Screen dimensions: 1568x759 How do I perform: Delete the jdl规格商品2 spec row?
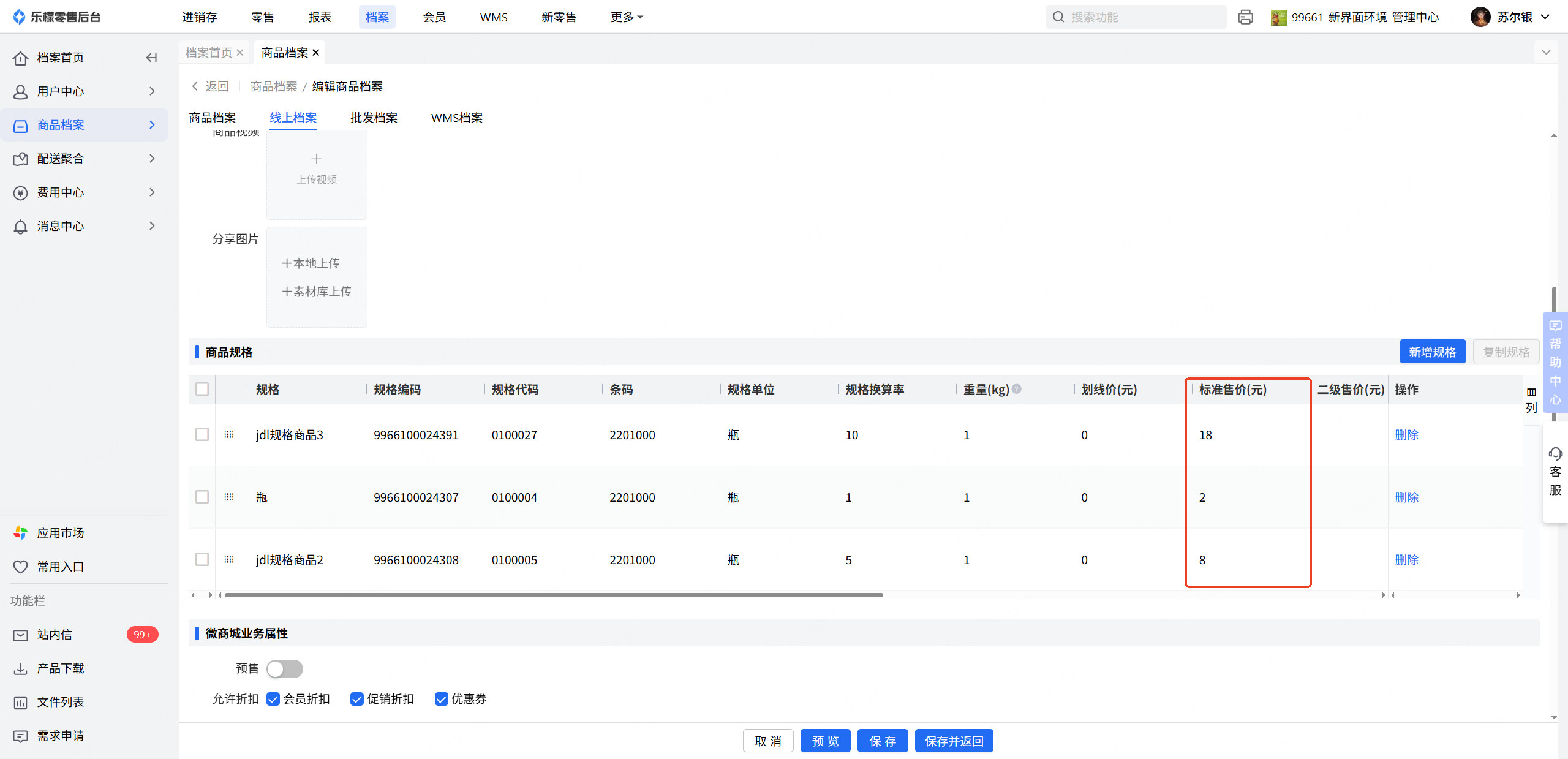[x=1406, y=560]
